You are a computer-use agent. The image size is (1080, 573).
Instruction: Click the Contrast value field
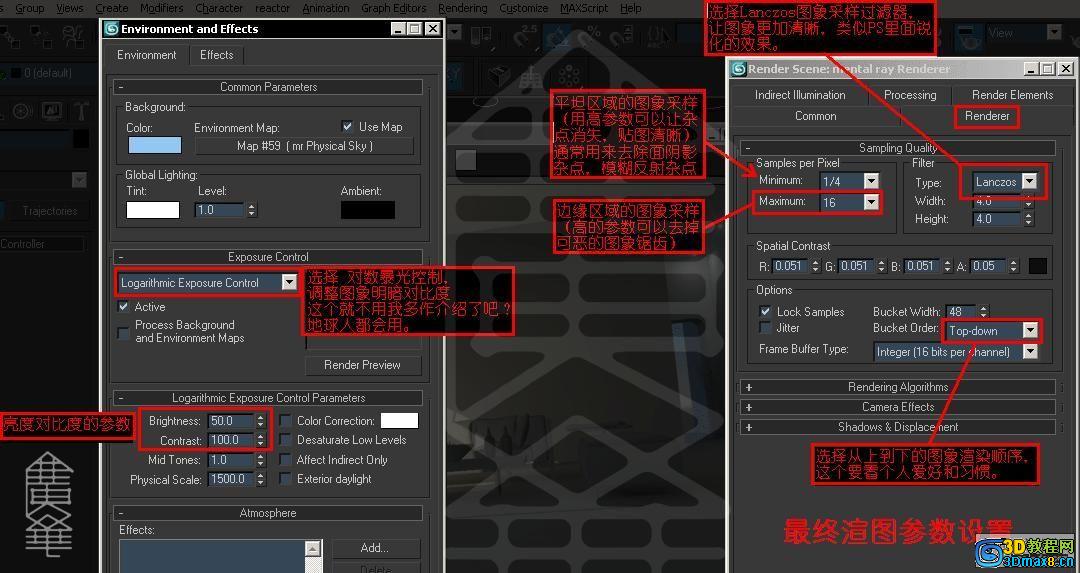click(231, 440)
